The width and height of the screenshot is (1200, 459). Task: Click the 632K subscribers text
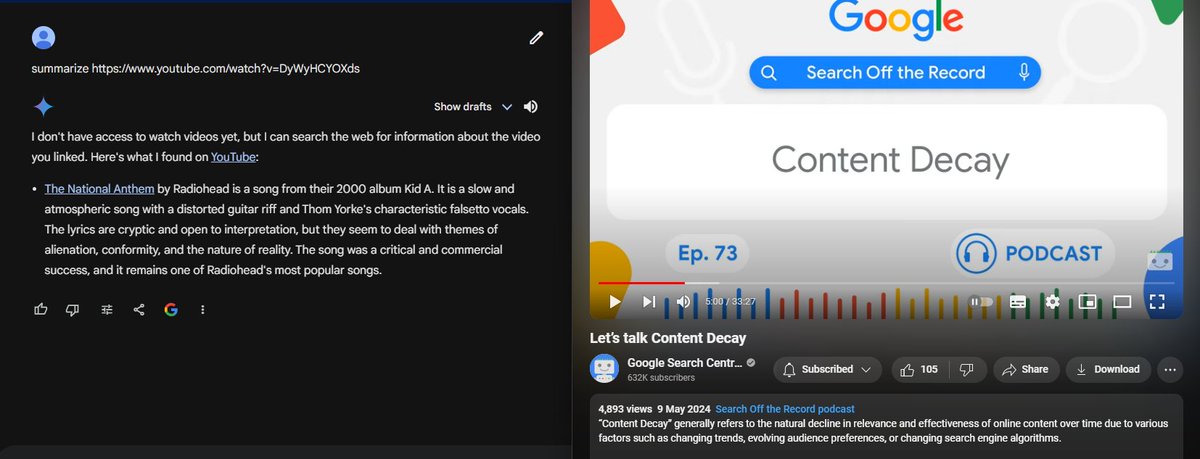660,379
